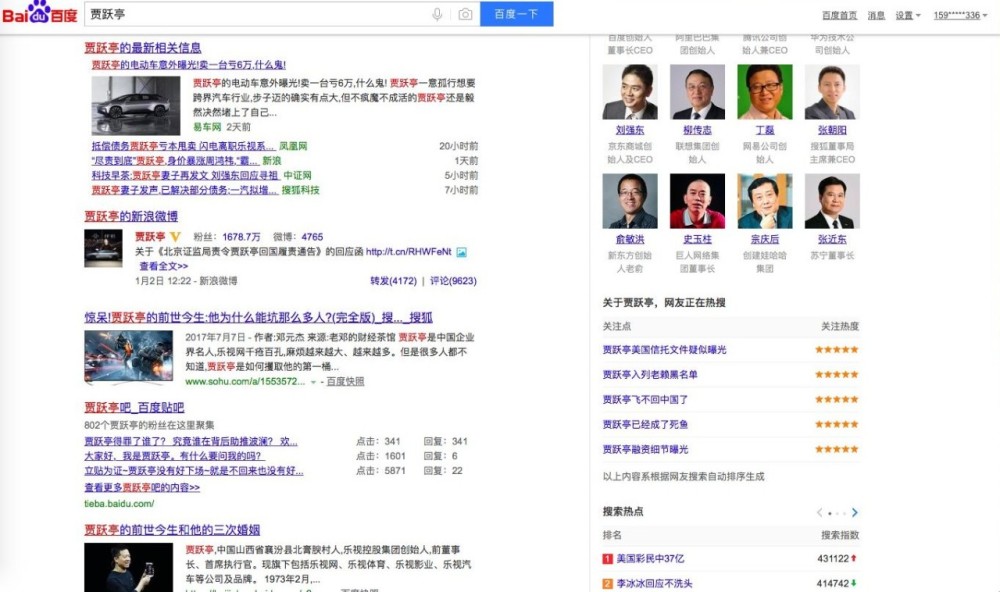Click 张近东 name link
The width and height of the screenshot is (1000, 592).
click(832, 239)
